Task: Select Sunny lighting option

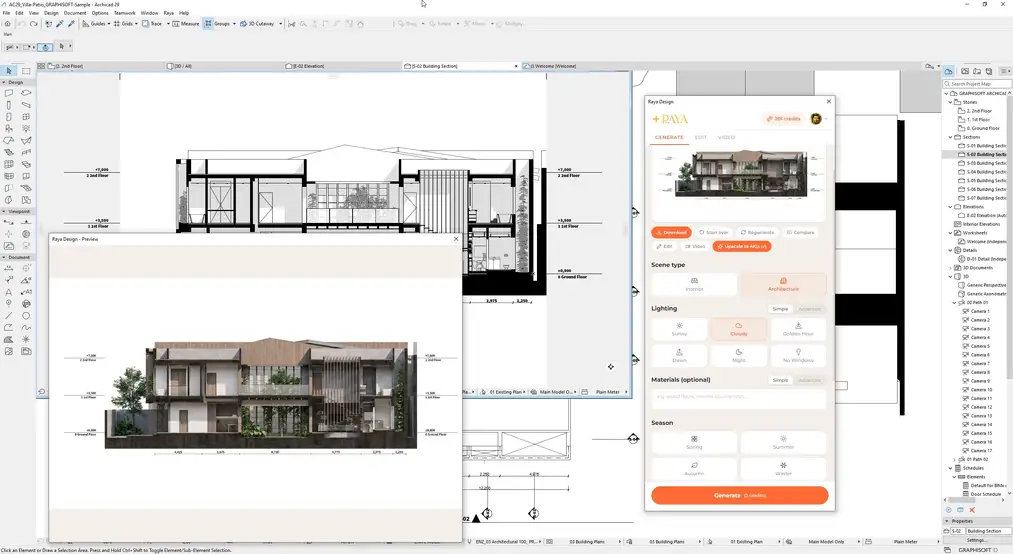Action: pos(679,329)
